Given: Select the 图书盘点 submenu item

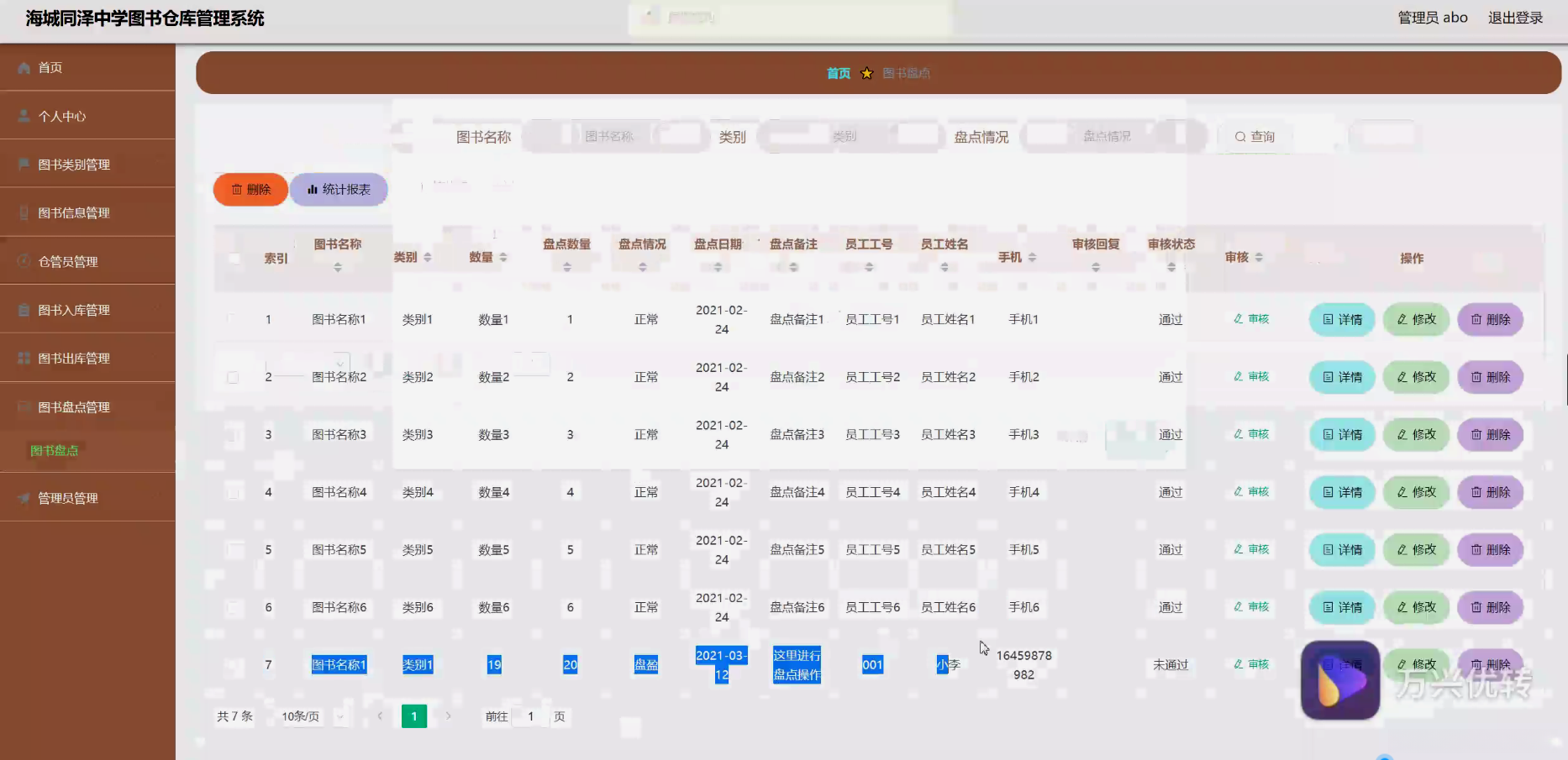Looking at the screenshot, I should pyautogui.click(x=55, y=450).
